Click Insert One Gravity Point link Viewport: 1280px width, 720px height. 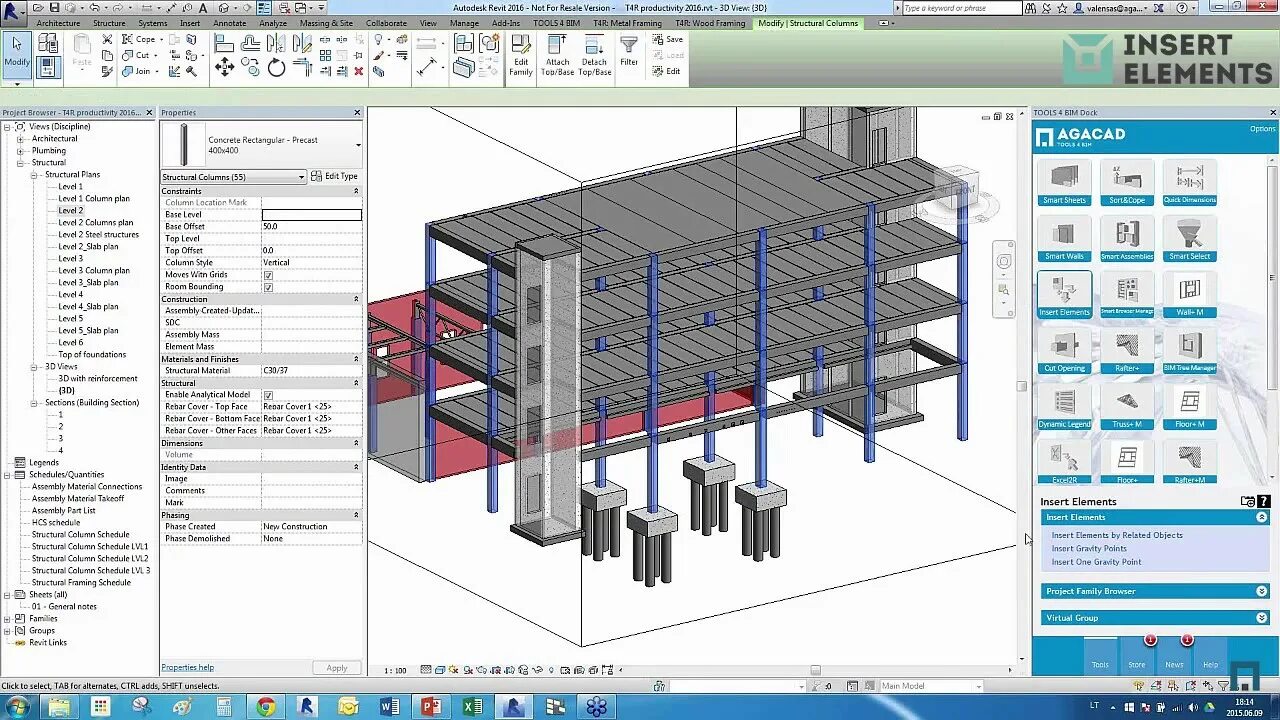1096,562
